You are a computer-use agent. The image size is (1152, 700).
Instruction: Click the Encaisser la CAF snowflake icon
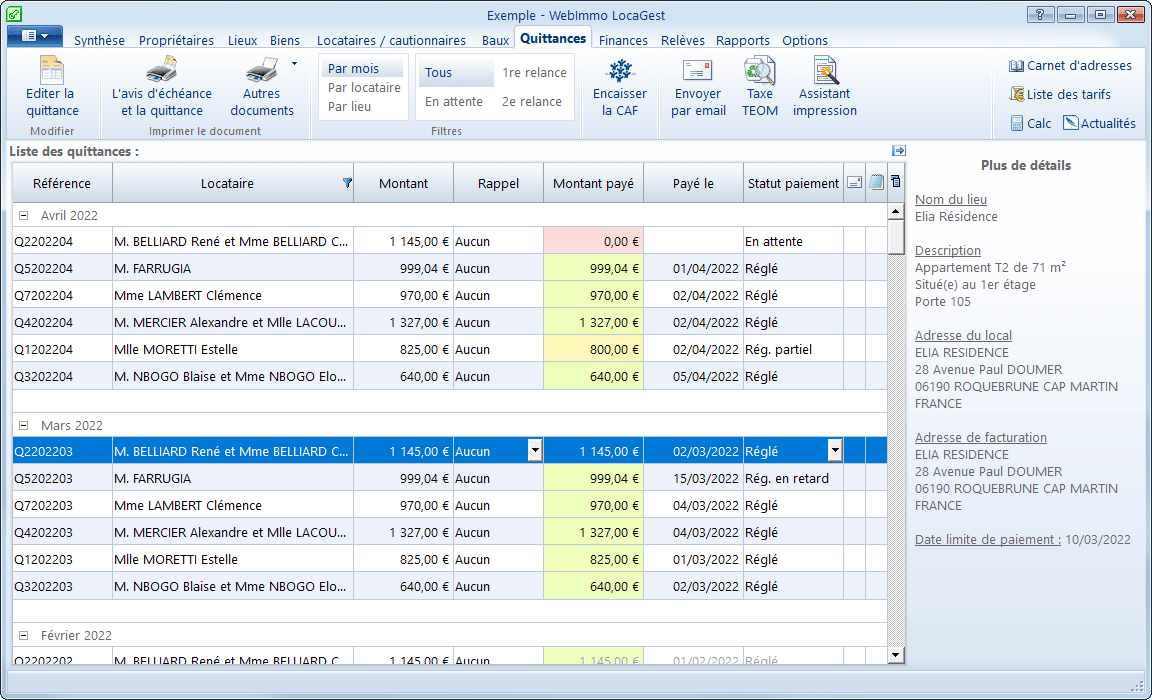coord(620,72)
